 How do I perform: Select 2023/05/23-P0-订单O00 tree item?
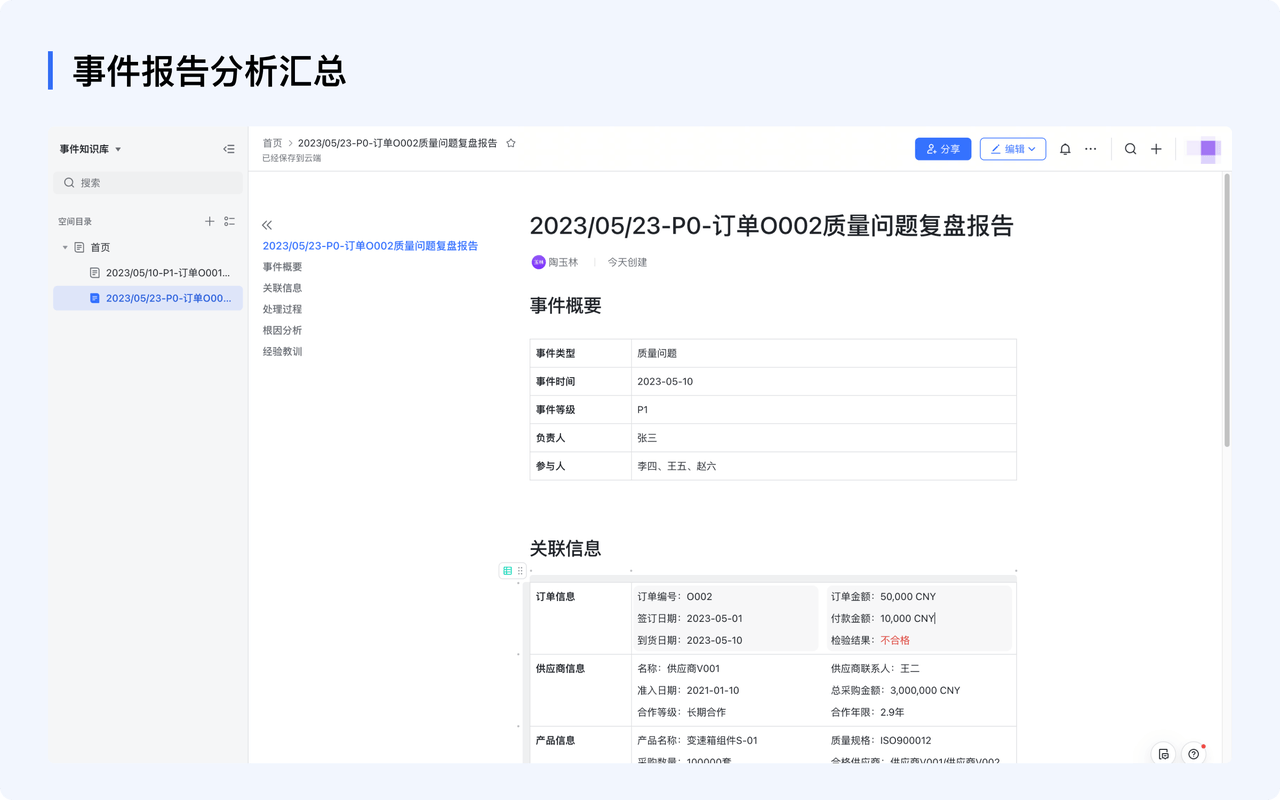[x=148, y=298]
